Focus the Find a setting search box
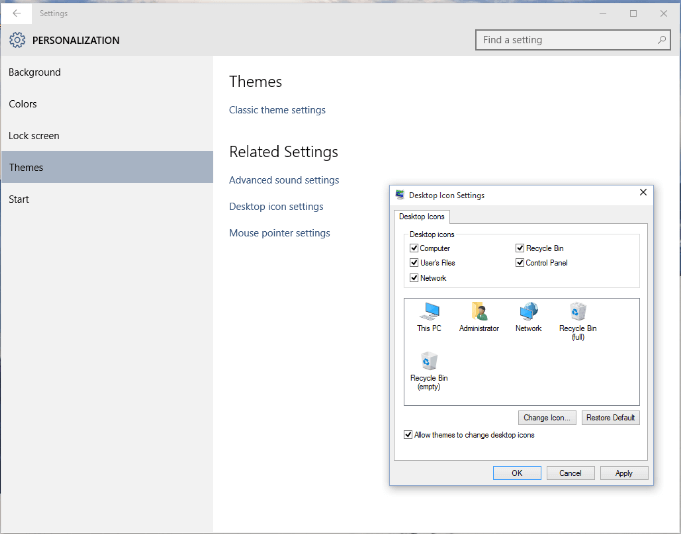Screen dimensions: 681x534 [x=573, y=40]
